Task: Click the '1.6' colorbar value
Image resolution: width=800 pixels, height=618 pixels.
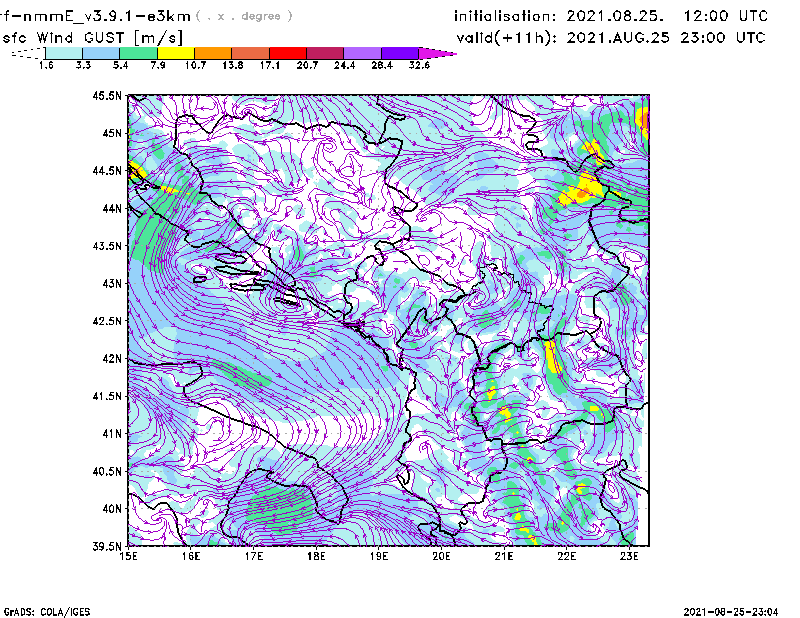Action: click(x=46, y=65)
